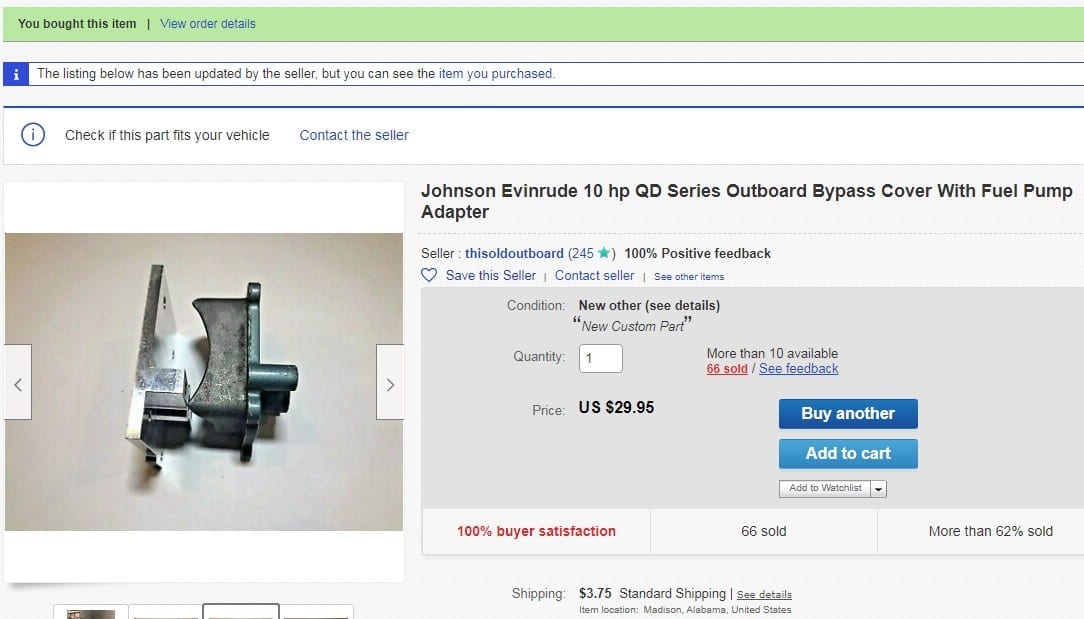Click the Buy another button
Image resolution: width=1084 pixels, height=619 pixels.
(848, 414)
